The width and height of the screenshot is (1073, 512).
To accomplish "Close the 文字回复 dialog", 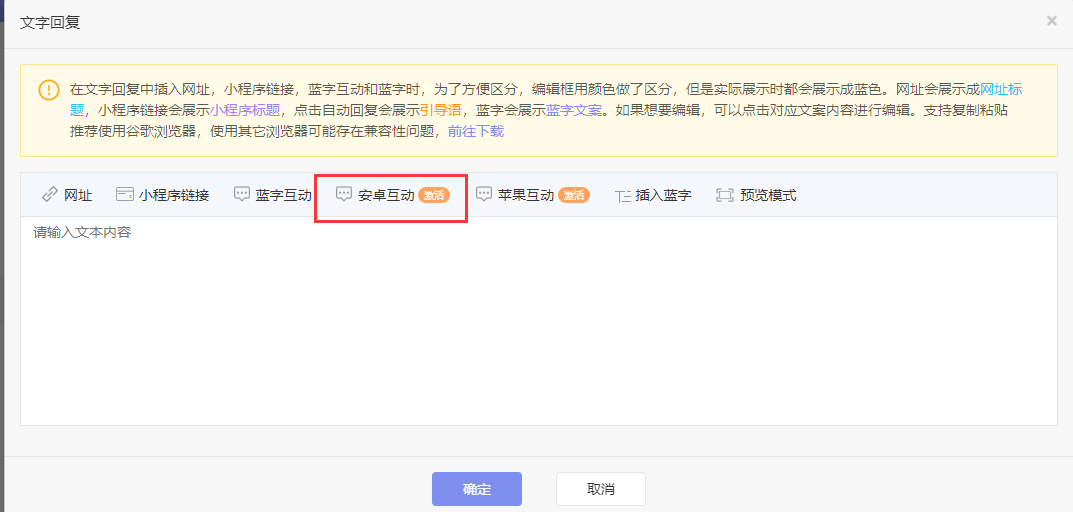I will [x=1052, y=21].
